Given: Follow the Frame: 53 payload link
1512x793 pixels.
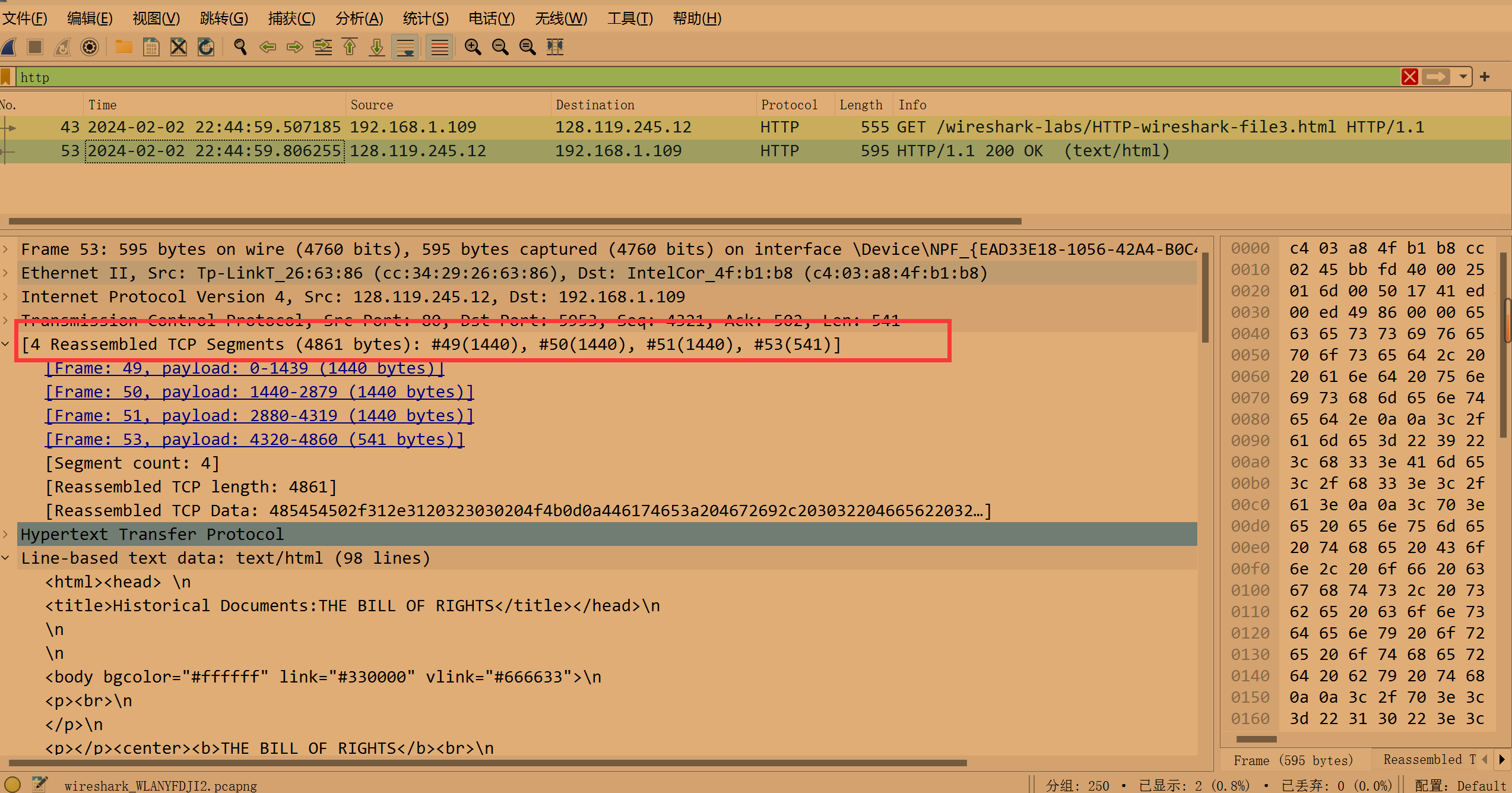Looking at the screenshot, I should pos(255,440).
